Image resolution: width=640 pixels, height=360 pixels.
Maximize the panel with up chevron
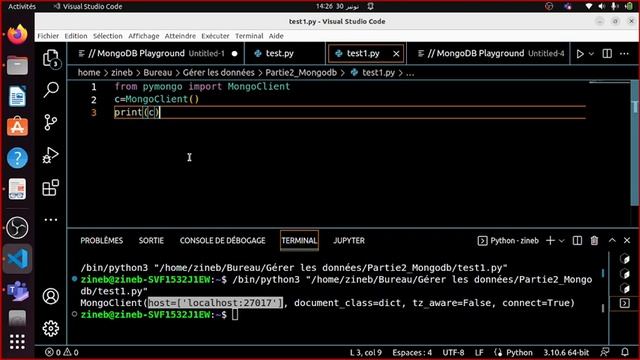coord(612,241)
